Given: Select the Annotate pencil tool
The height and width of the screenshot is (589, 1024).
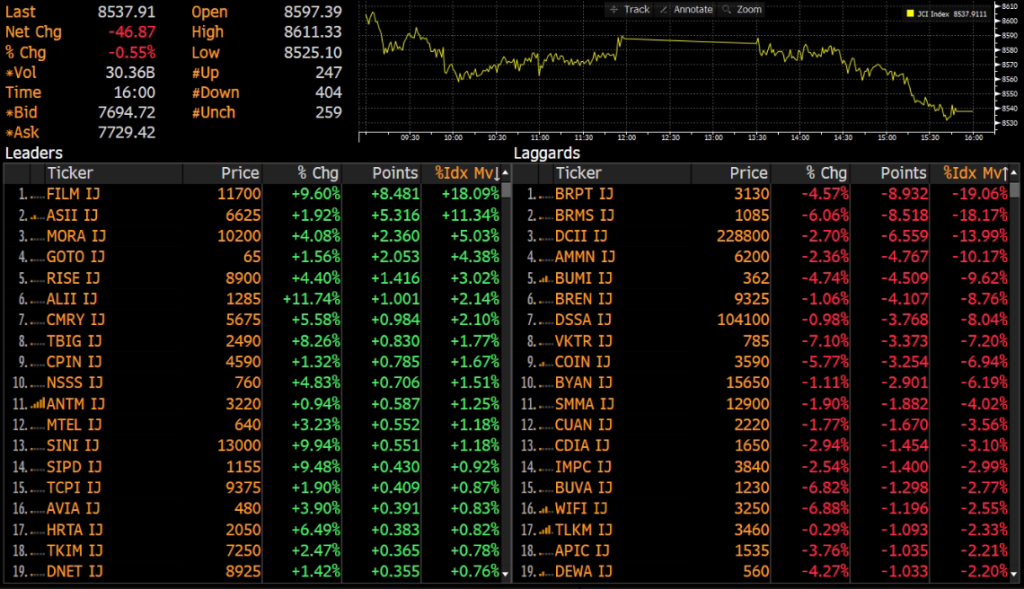Looking at the screenshot, I should click(x=686, y=9).
